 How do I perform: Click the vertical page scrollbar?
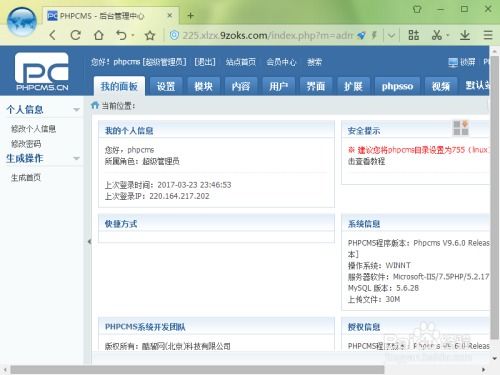click(x=495, y=197)
